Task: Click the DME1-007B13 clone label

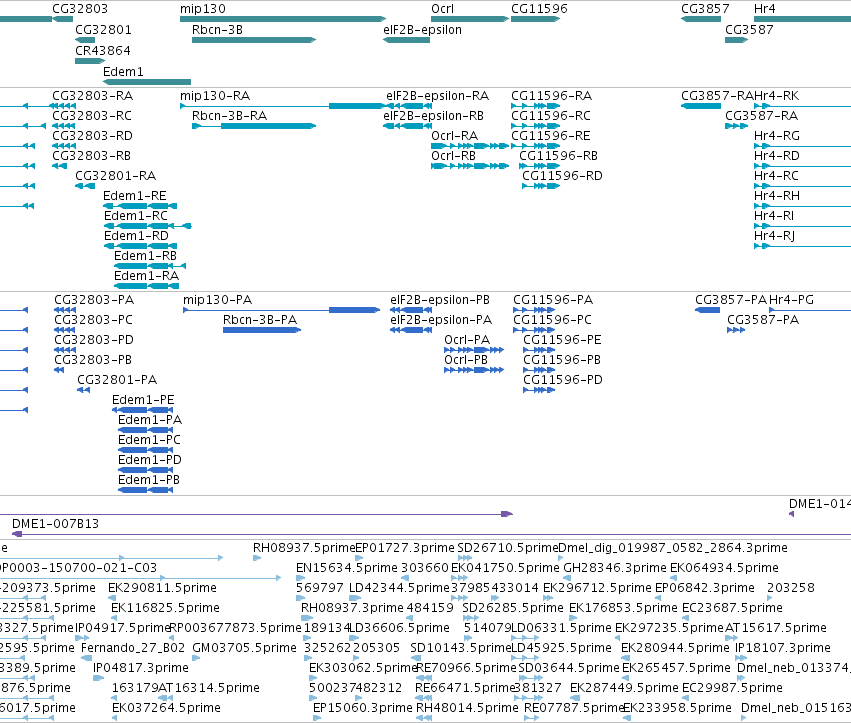Action: (x=55, y=524)
